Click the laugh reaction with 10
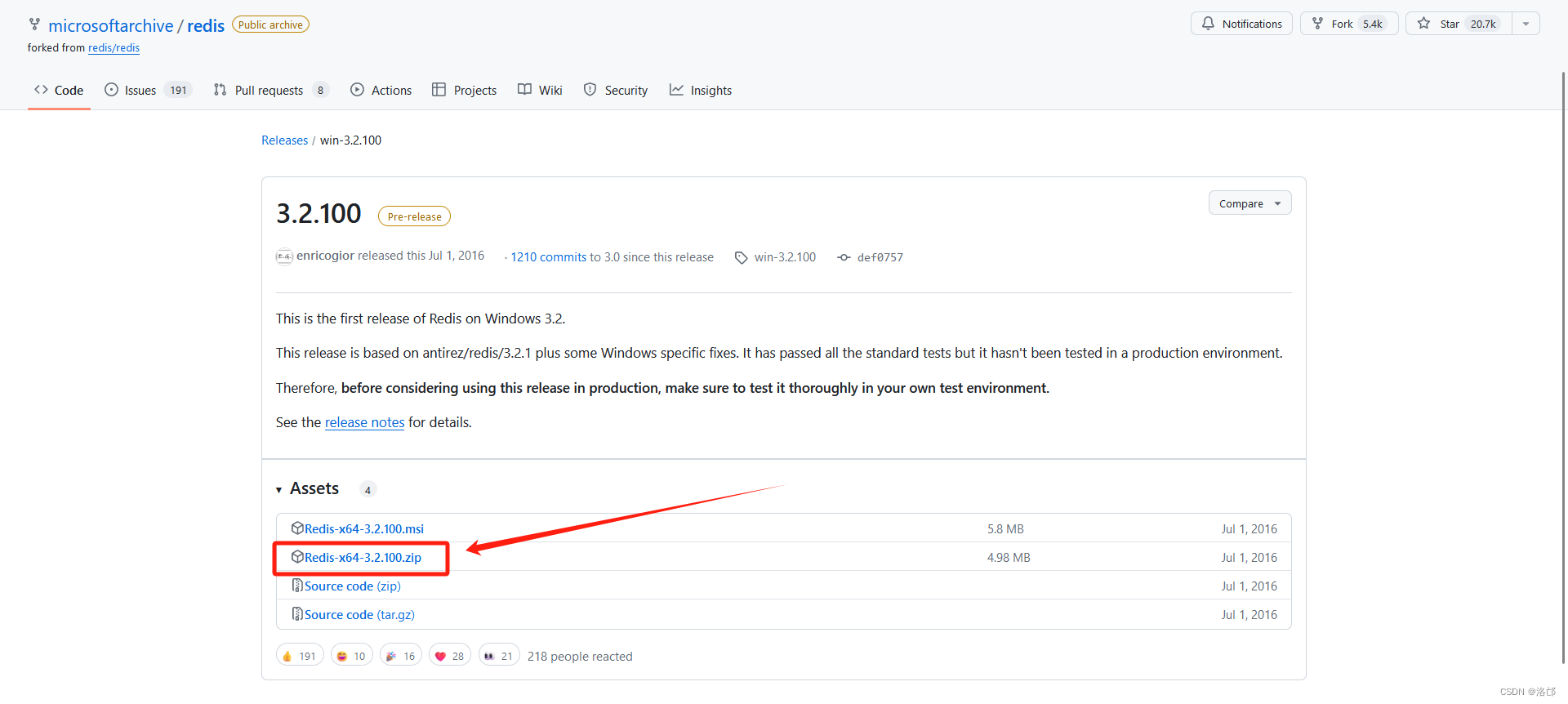The width and height of the screenshot is (1568, 704). pos(352,656)
